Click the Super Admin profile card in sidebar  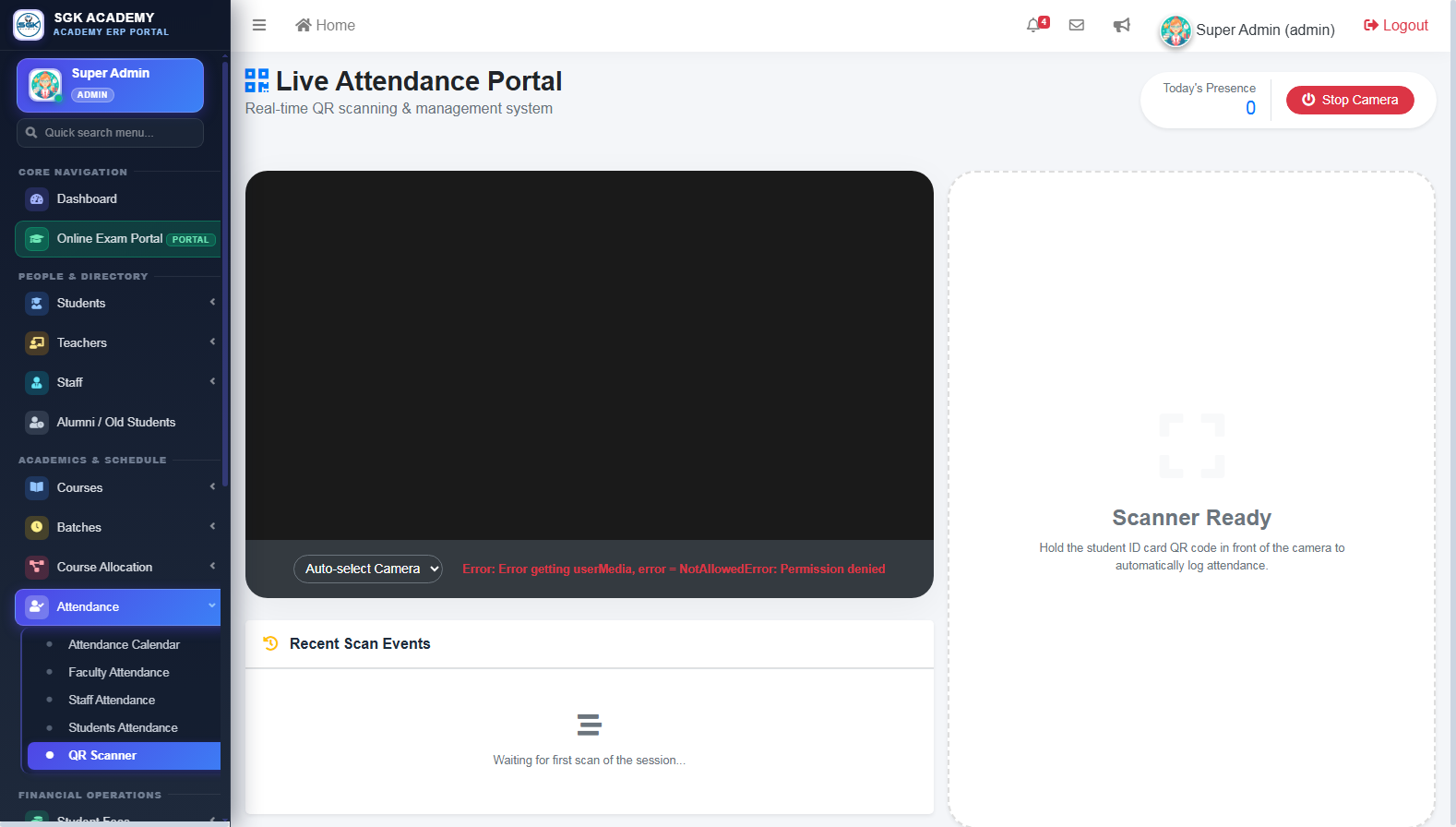pos(110,85)
